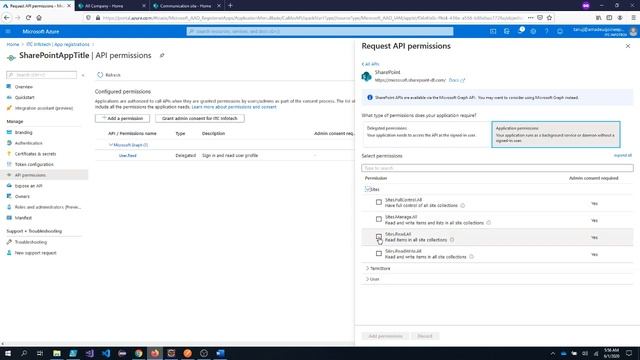The width and height of the screenshot is (640, 360).
Task: Open Branding in the left menu
Action: pyautogui.click(x=23, y=133)
